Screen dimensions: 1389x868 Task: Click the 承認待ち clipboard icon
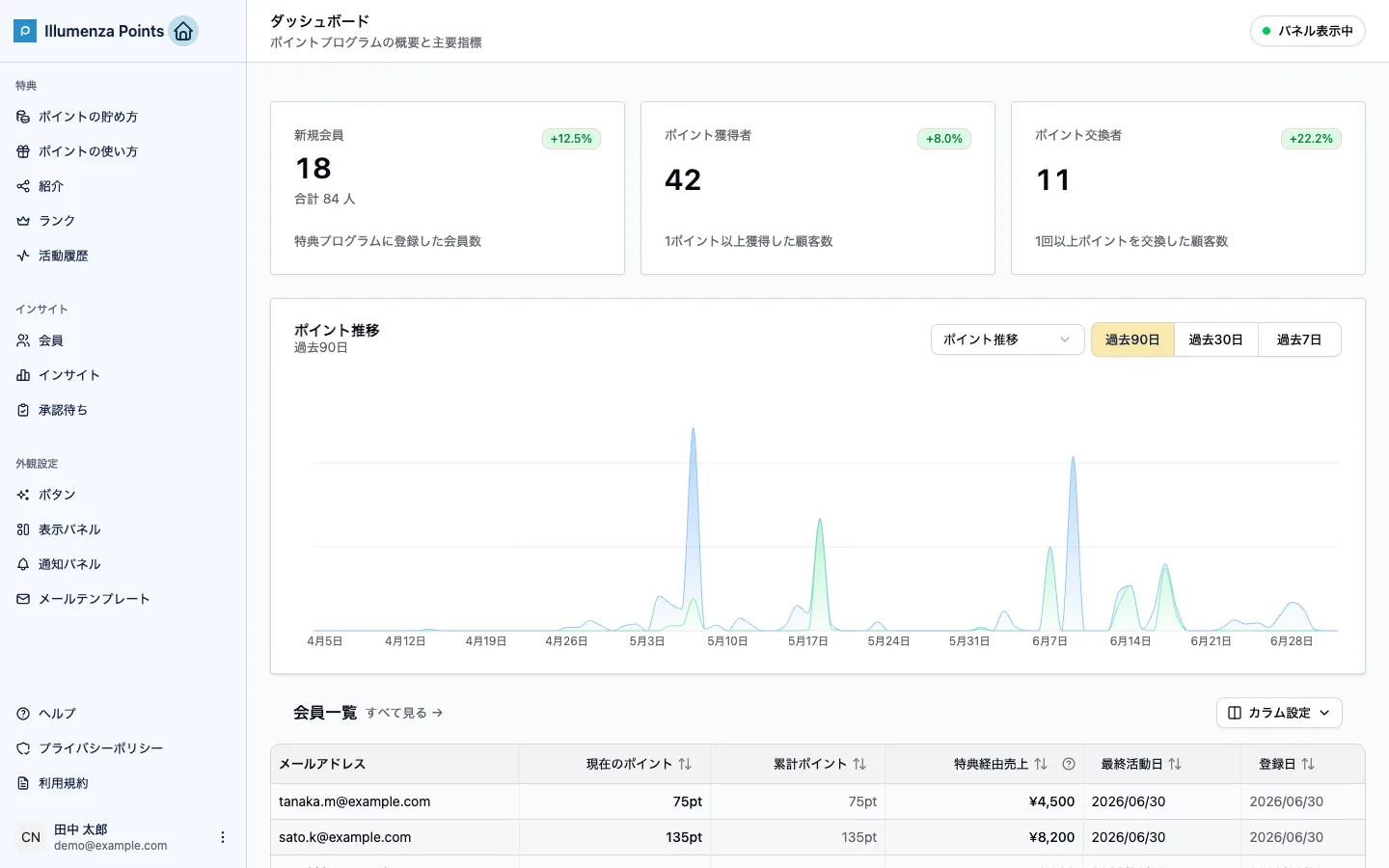pos(23,410)
